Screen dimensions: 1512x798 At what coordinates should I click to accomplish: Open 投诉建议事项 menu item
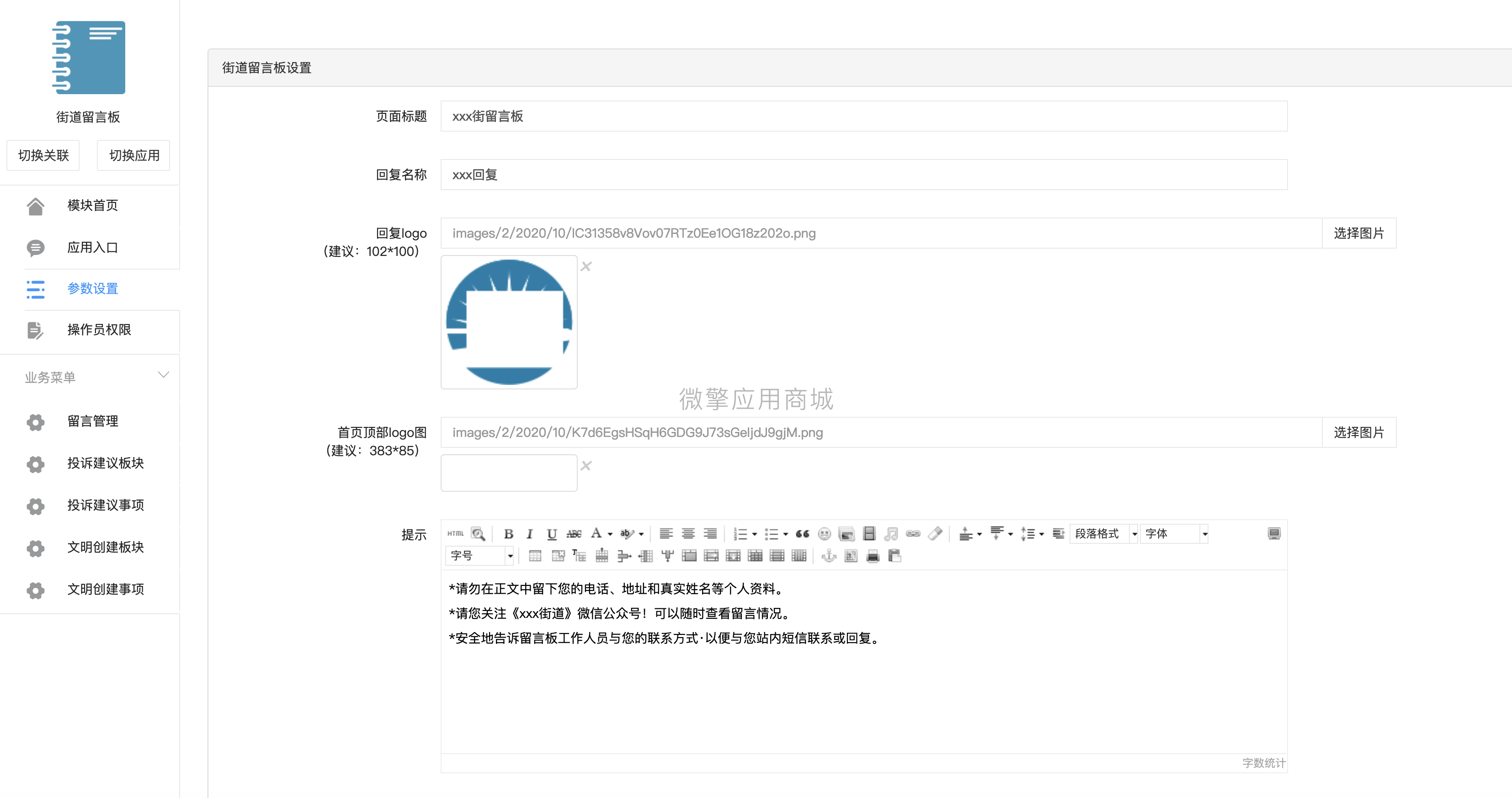click(106, 505)
